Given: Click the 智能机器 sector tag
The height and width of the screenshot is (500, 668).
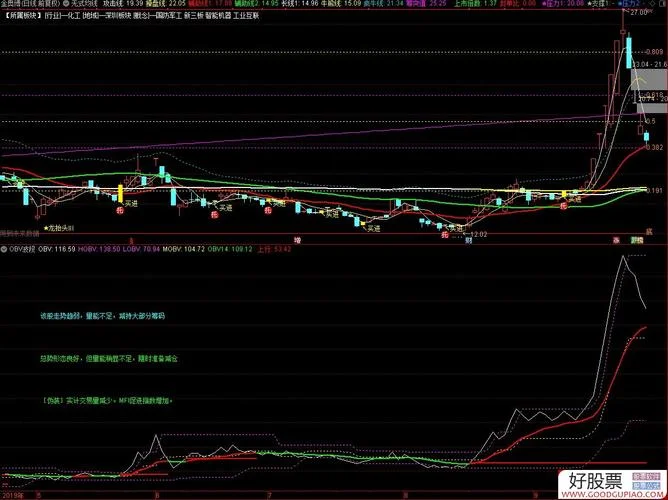Looking at the screenshot, I should (218, 16).
